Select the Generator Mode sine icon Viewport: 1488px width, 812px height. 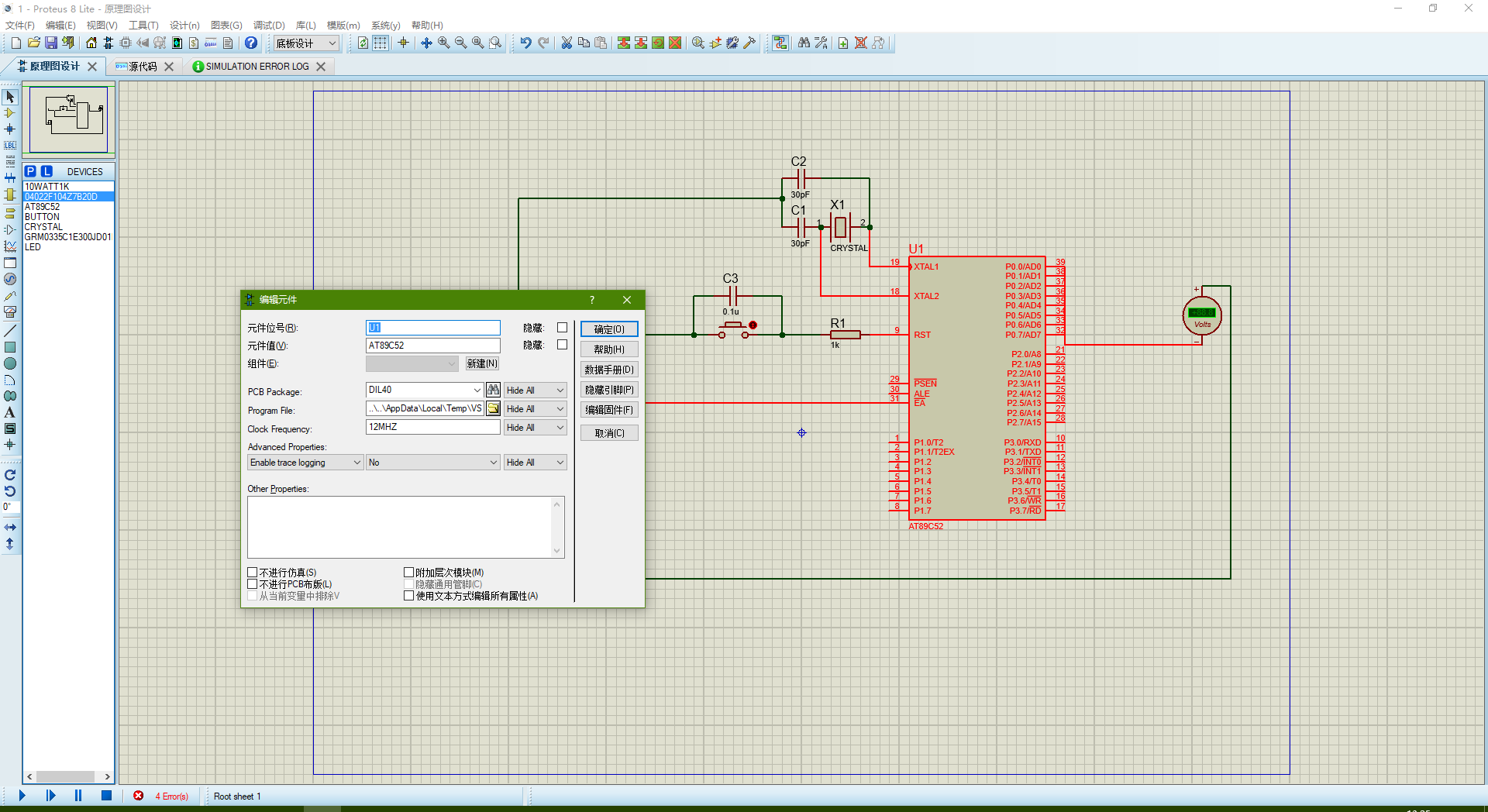click(10, 279)
